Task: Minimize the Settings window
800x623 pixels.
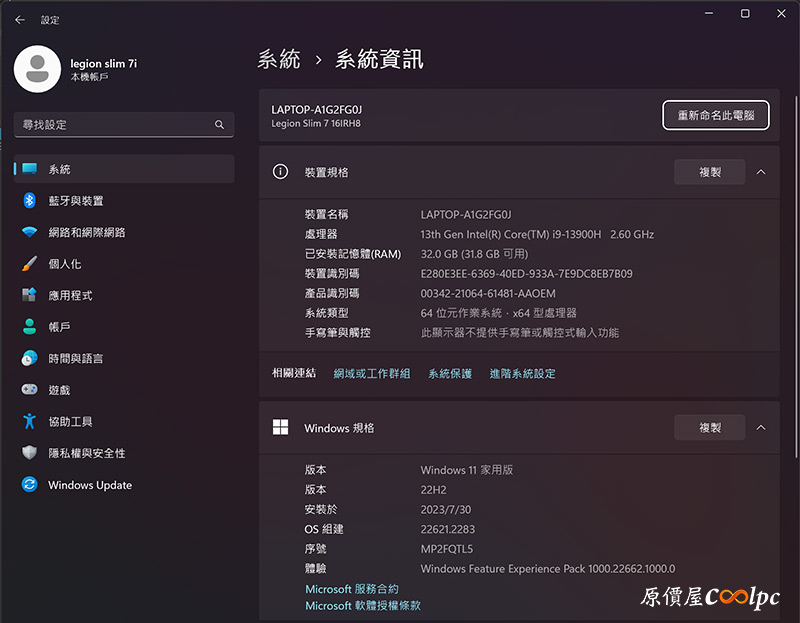Action: click(709, 13)
